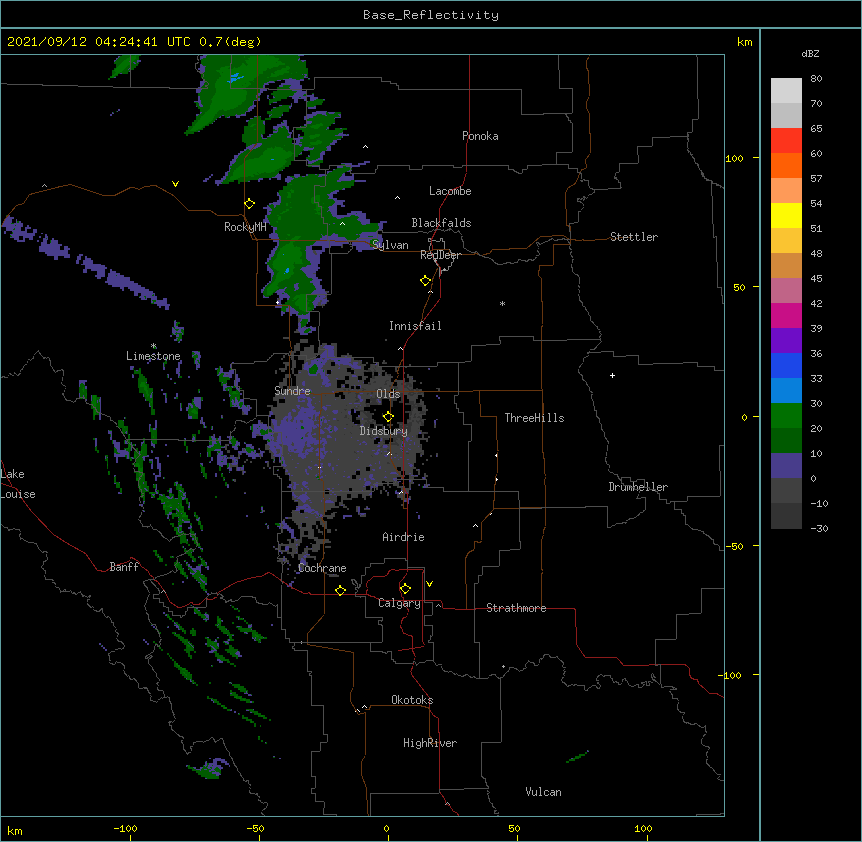Screen dimensions: 862x842
Task: Click the Blackfalds label on the map
Action: [x=441, y=223]
